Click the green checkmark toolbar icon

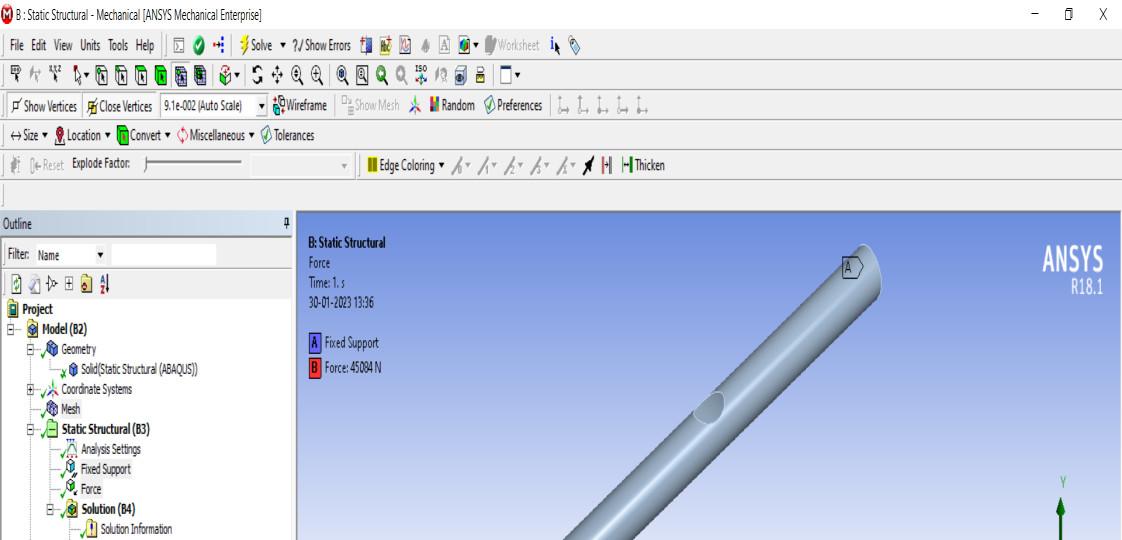click(198, 46)
